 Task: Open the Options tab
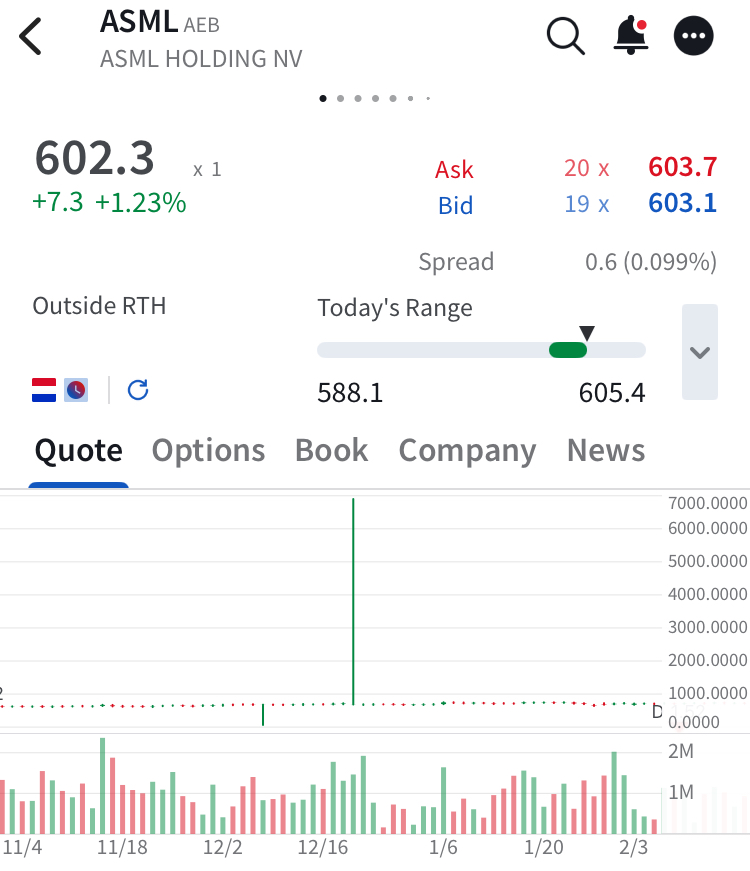pos(208,451)
